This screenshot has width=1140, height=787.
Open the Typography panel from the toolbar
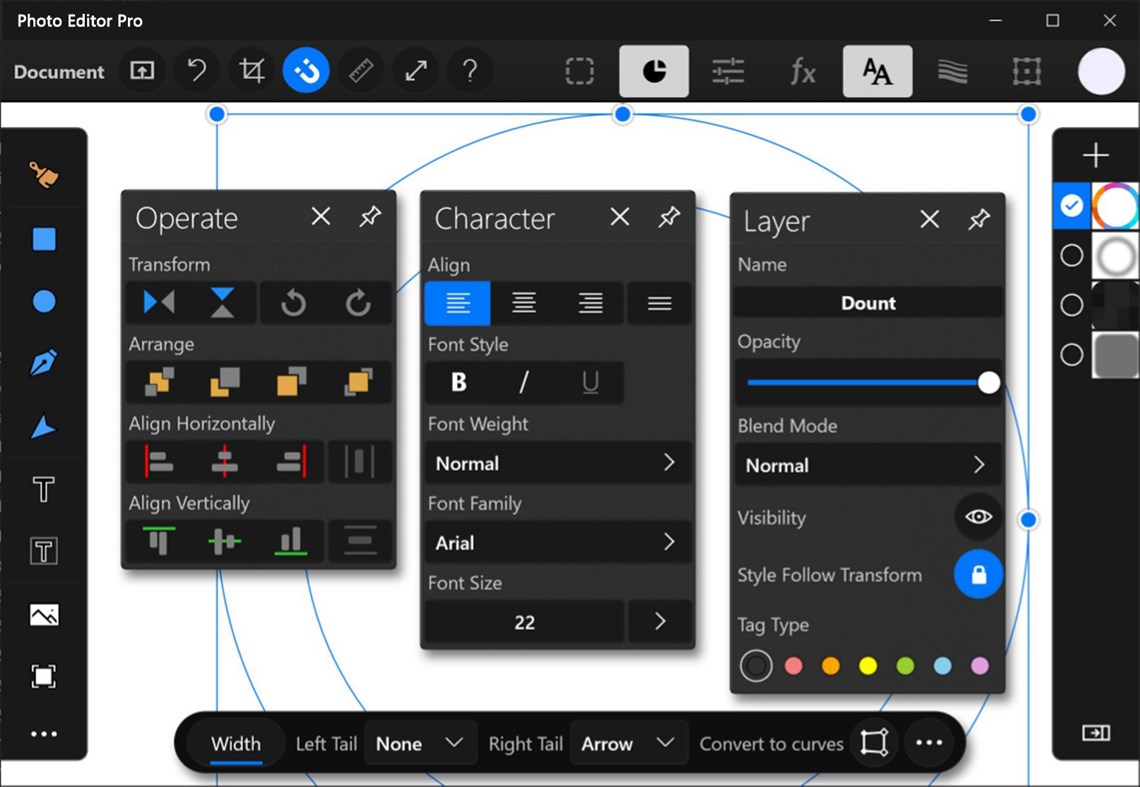pyautogui.click(x=877, y=71)
